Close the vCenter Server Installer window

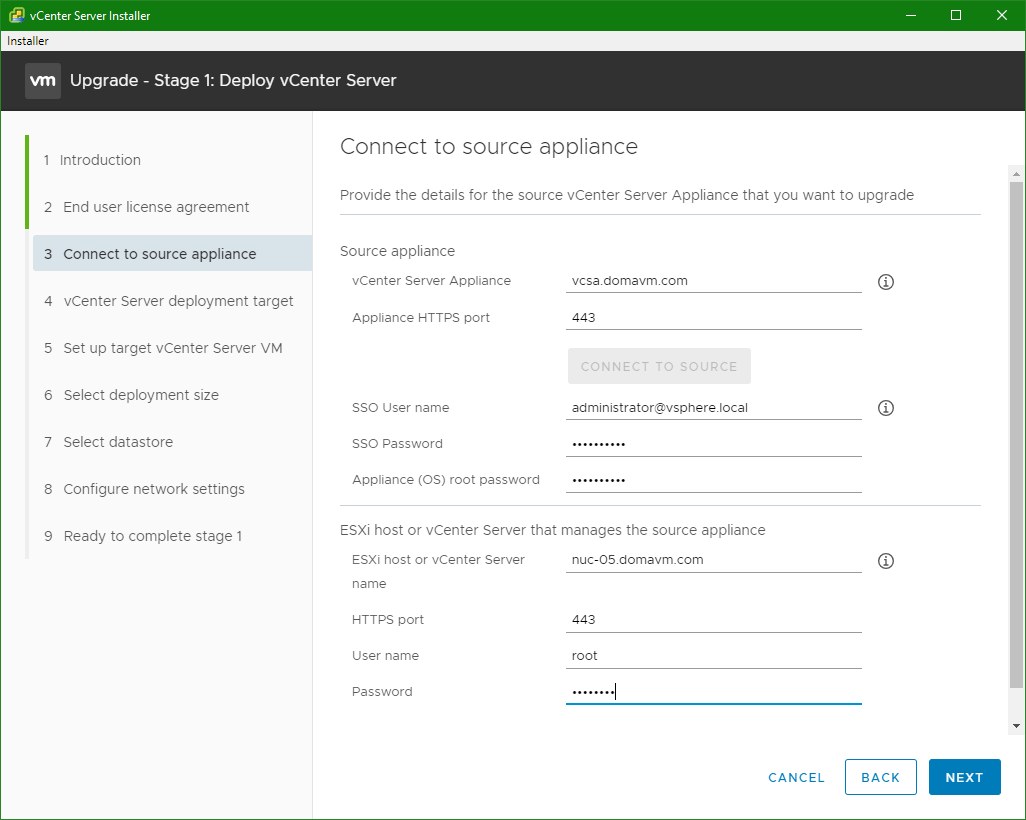[1002, 15]
